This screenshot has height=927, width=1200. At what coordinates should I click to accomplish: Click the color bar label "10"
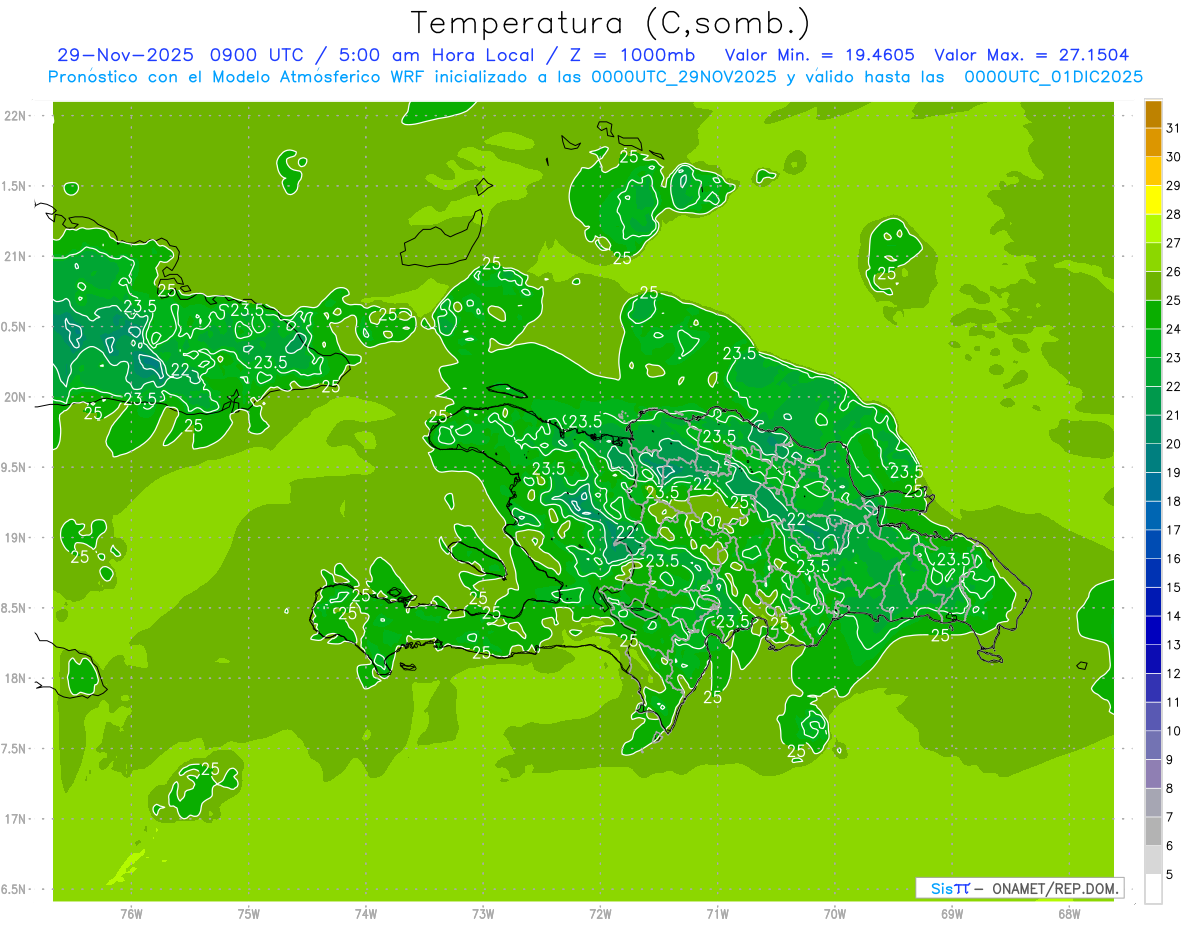click(1174, 732)
